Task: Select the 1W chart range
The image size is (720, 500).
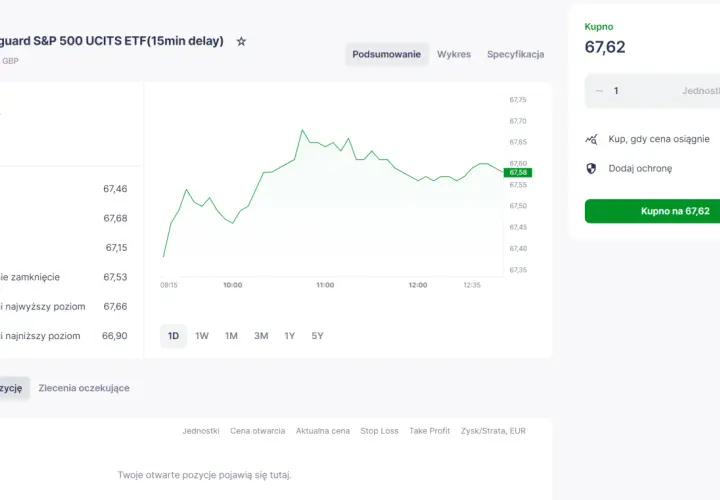Action: [x=202, y=336]
